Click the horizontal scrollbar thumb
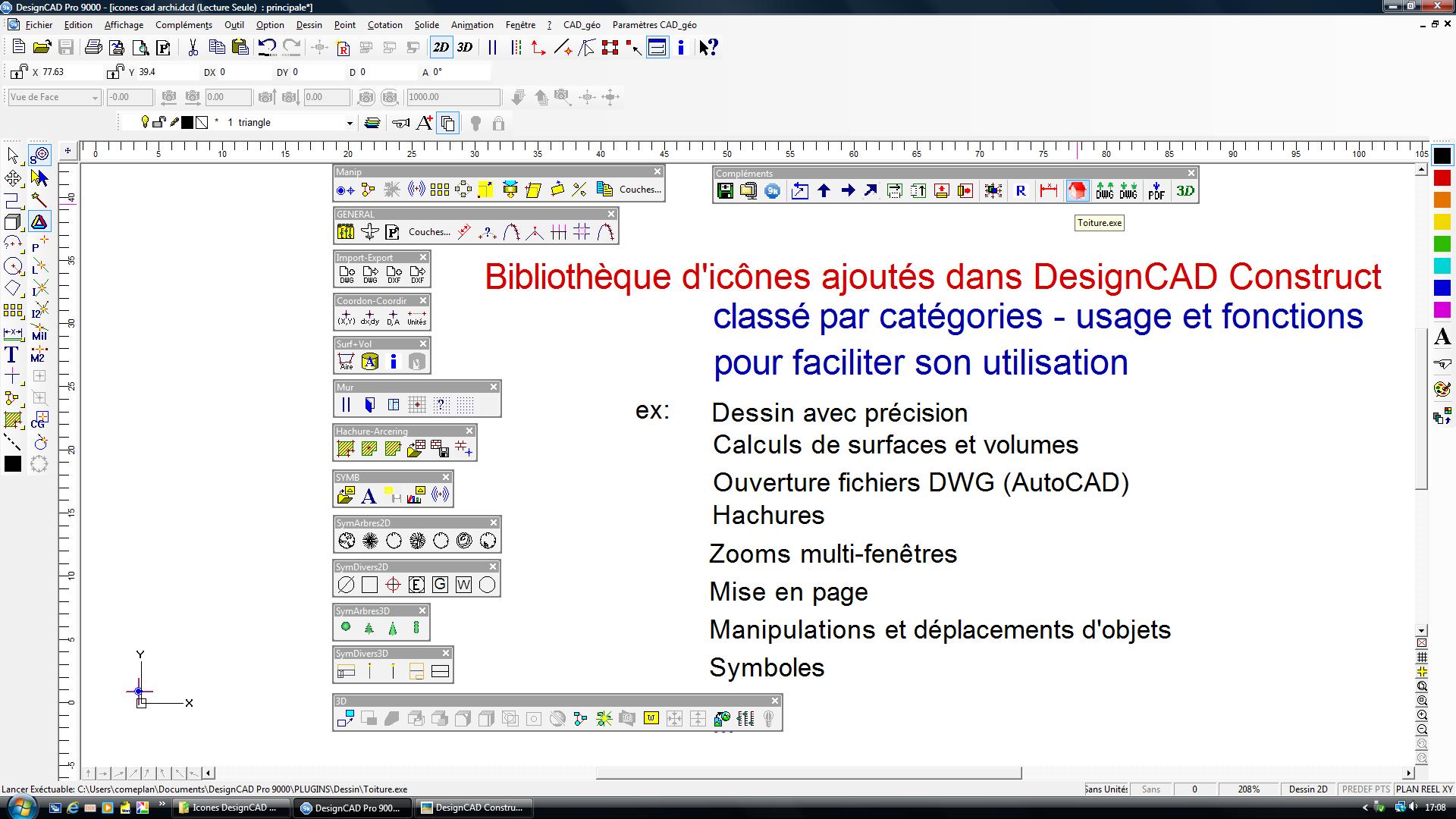 click(x=808, y=773)
